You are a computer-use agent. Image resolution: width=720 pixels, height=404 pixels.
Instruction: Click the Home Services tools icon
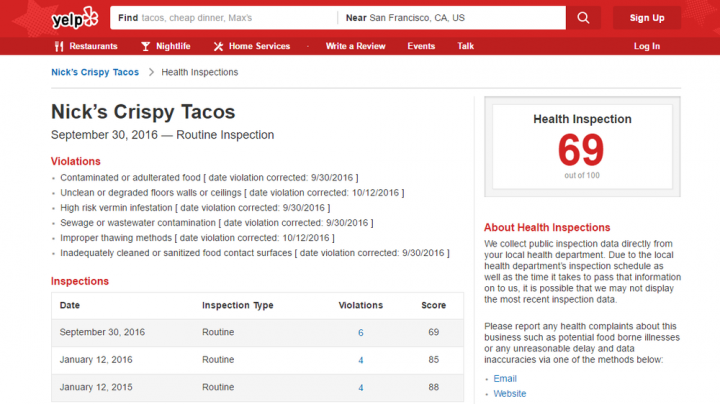point(218,46)
